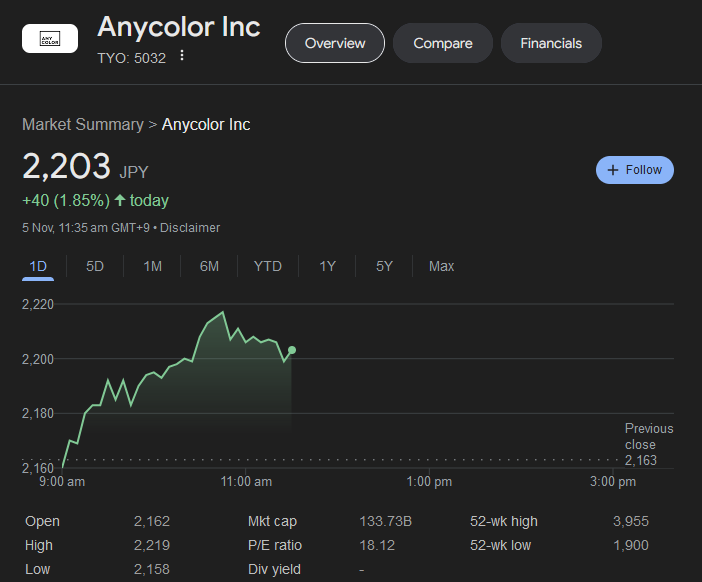Select the 1D chart range
The image size is (702, 582).
coord(38,266)
